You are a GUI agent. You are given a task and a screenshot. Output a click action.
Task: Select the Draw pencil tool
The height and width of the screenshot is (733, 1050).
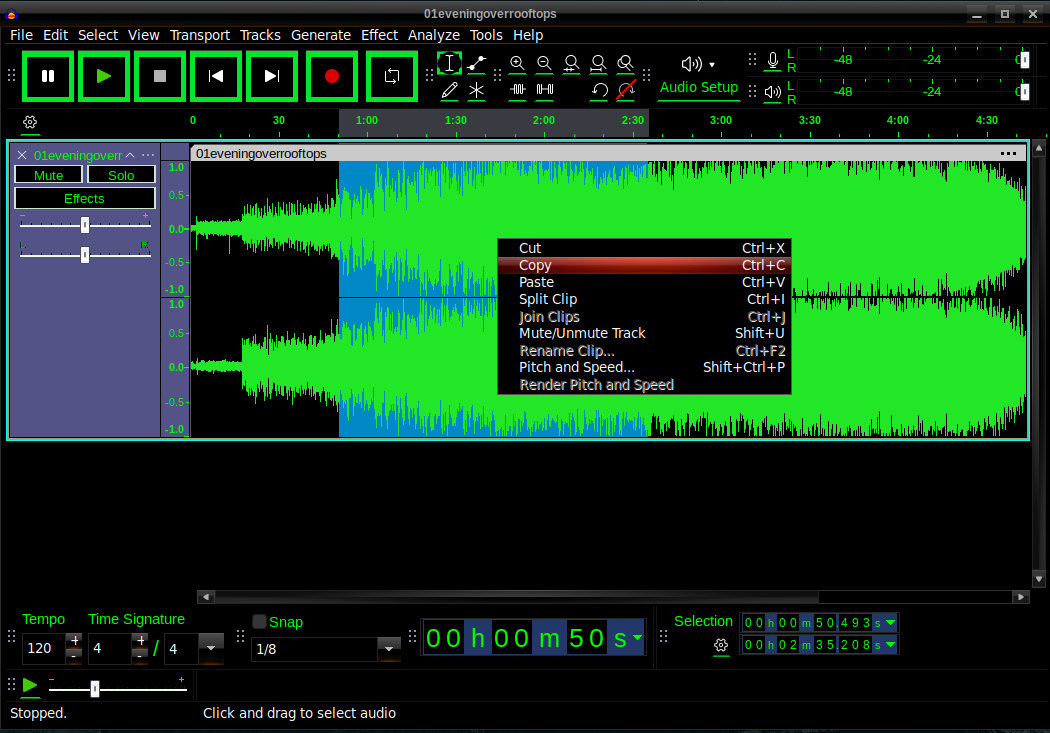[449, 90]
